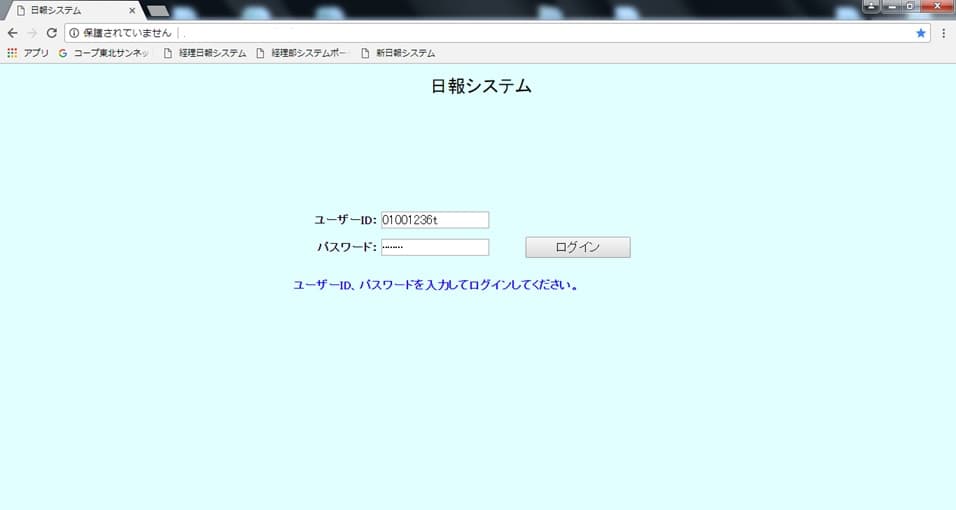
Task: Reload the page with the refresh icon
Action: [52, 33]
